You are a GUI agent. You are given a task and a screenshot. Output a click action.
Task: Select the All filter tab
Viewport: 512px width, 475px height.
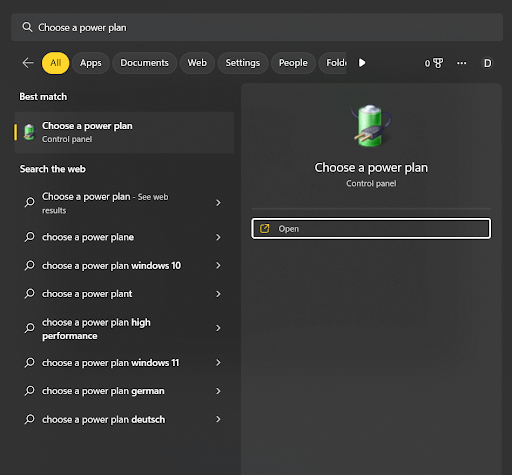coord(56,63)
